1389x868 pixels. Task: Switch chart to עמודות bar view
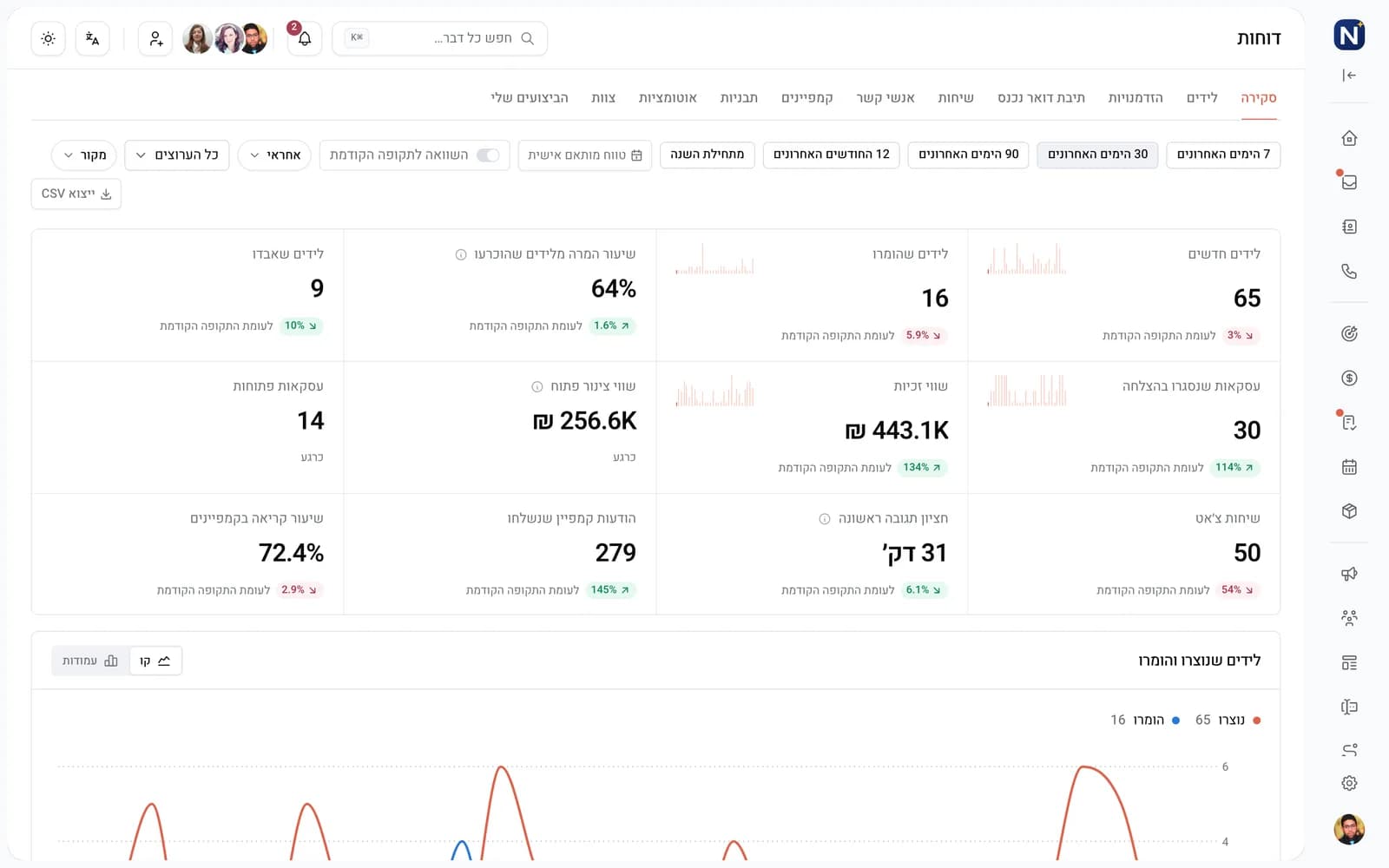[x=90, y=661]
